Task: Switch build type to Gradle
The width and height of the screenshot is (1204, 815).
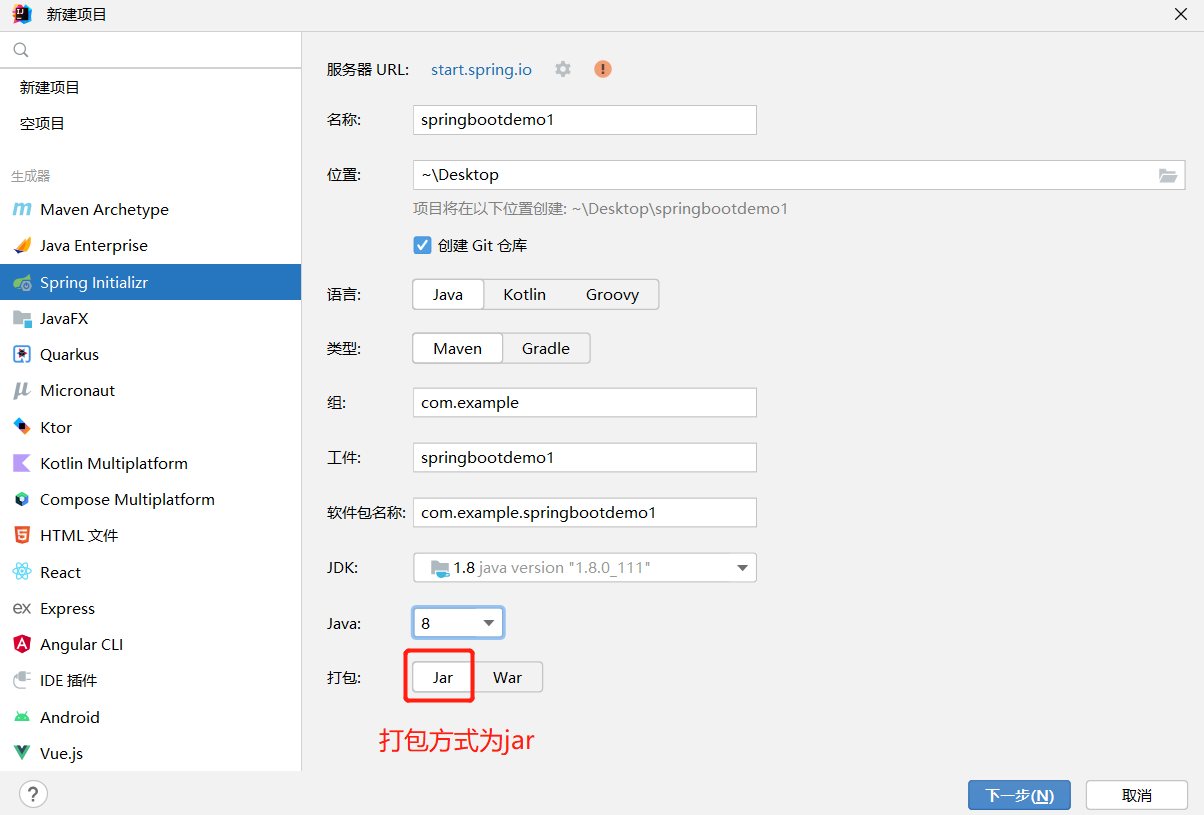Action: click(545, 348)
